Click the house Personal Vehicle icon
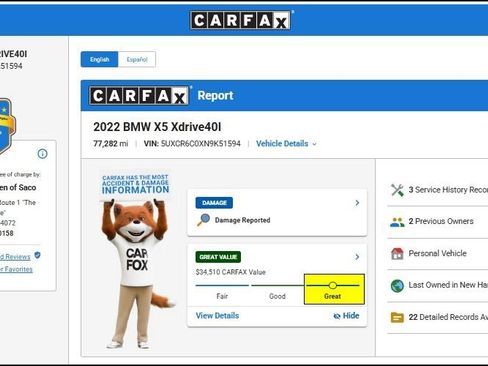Screen dimensions: 488x366 point(397,254)
